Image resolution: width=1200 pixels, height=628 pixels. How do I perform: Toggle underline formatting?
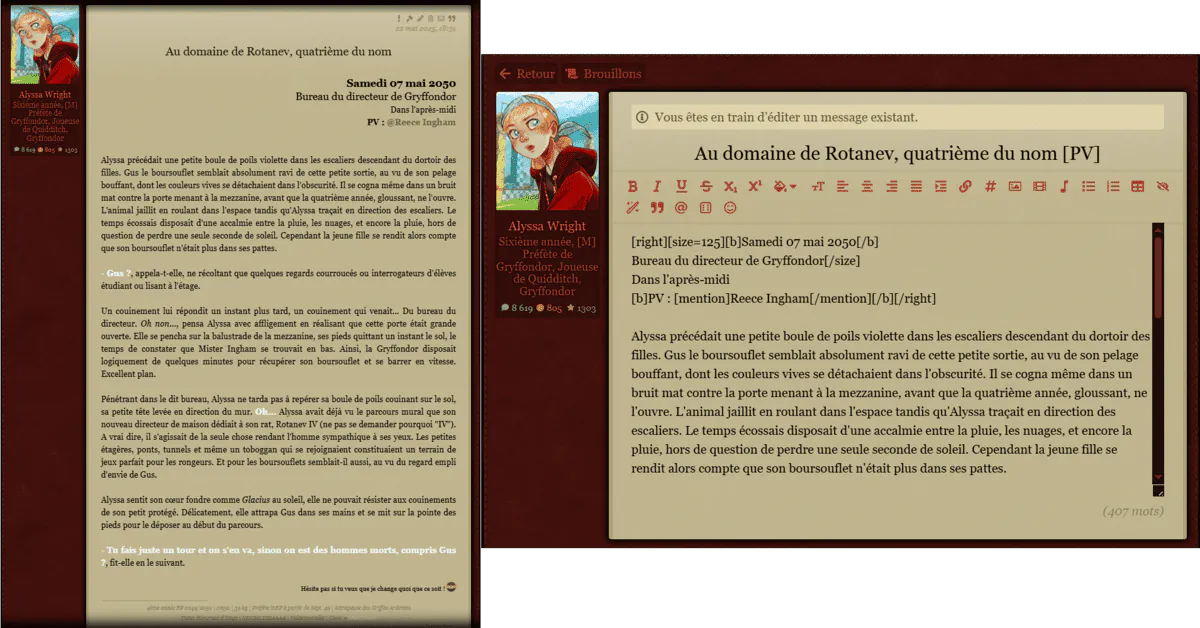(x=681, y=186)
